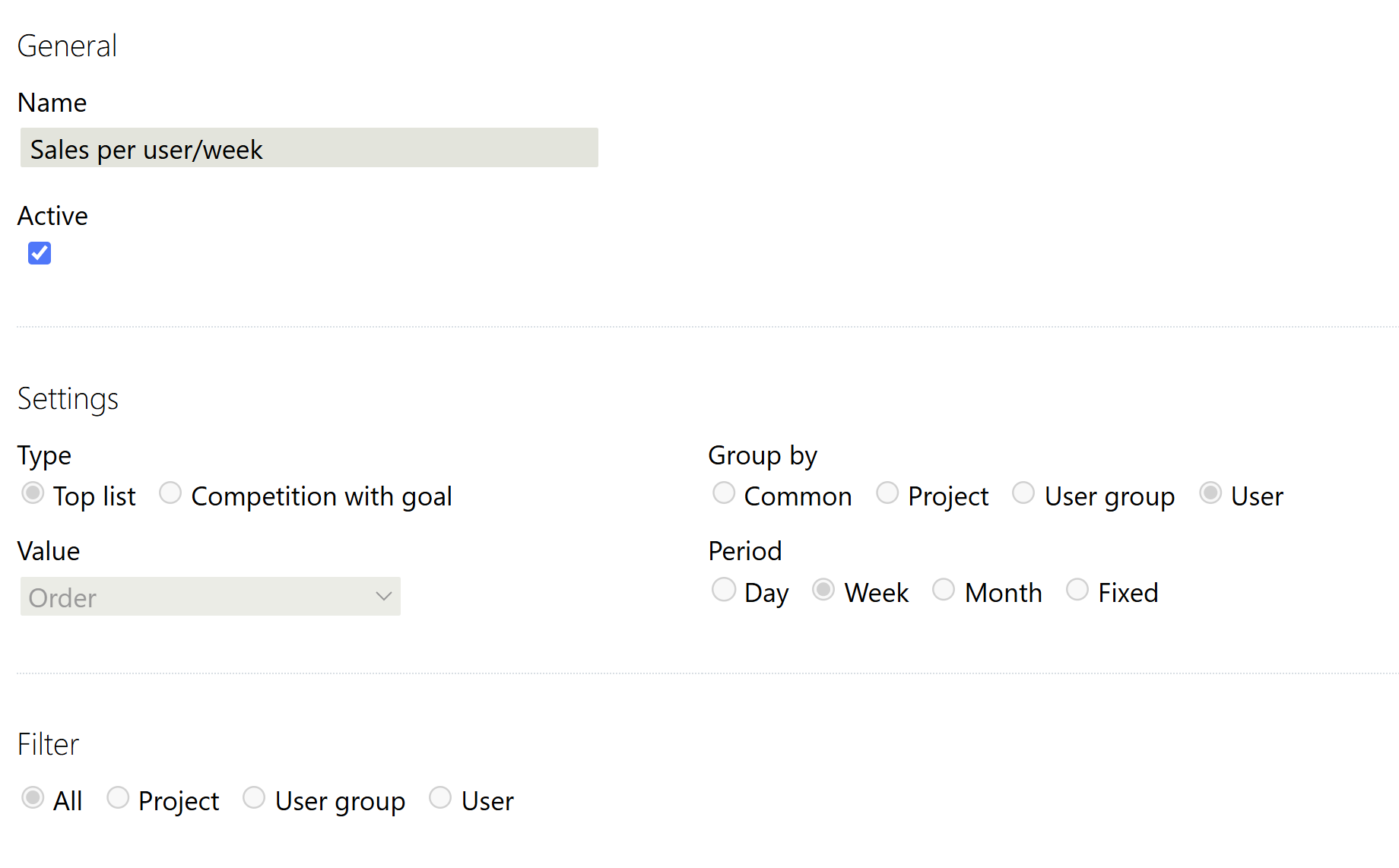This screenshot has width=1399, height=868.
Task: Click the Value dropdown chevron arrow
Action: point(383,597)
